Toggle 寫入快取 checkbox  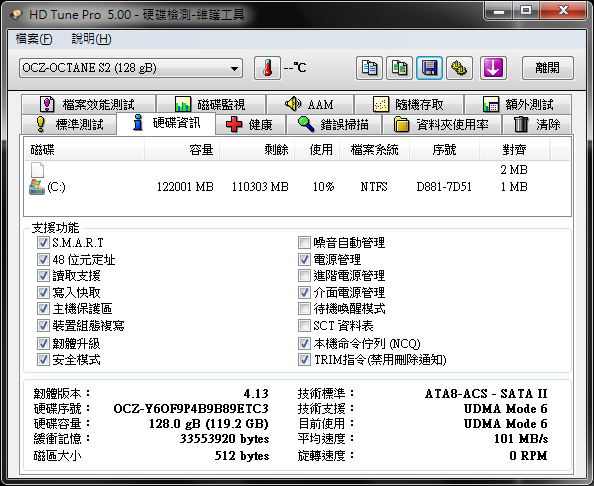point(43,292)
